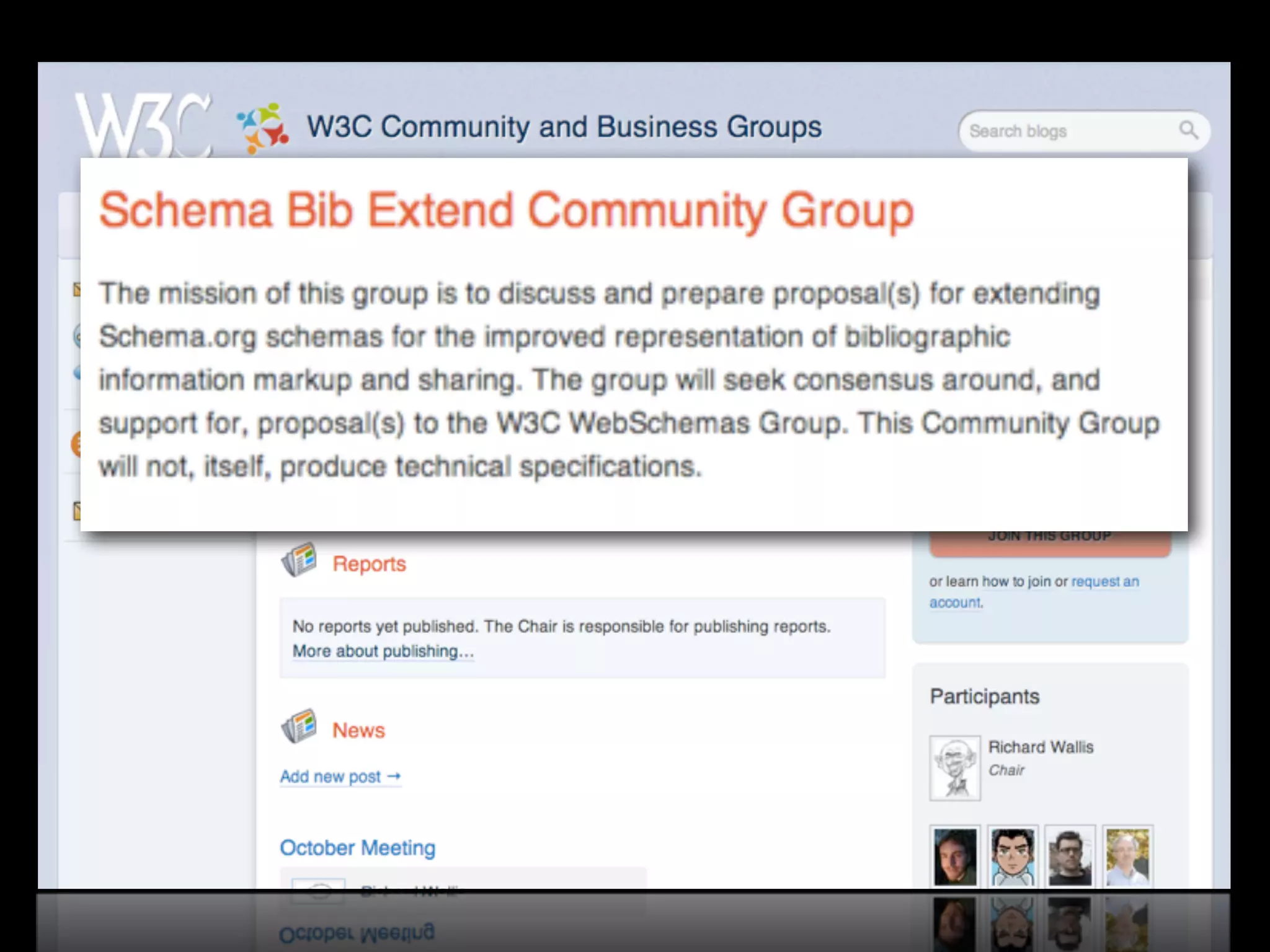The image size is (1270, 952).
Task: Click the newspaper icon beside Reports
Action: 300,560
